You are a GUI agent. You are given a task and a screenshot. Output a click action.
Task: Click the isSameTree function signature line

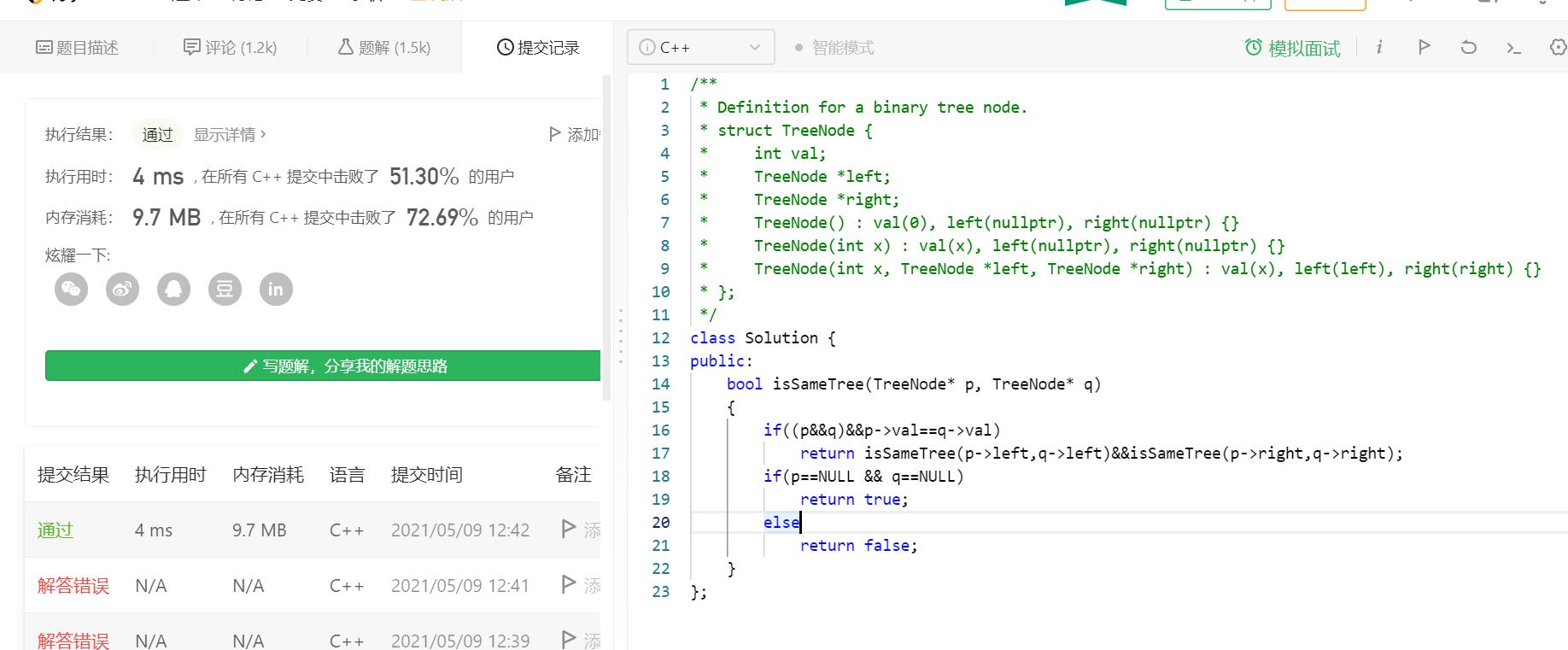coord(914,384)
